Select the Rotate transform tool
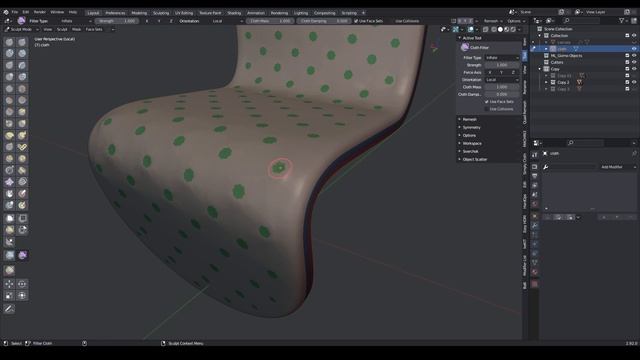The width and height of the screenshot is (640, 360). [x=22, y=284]
